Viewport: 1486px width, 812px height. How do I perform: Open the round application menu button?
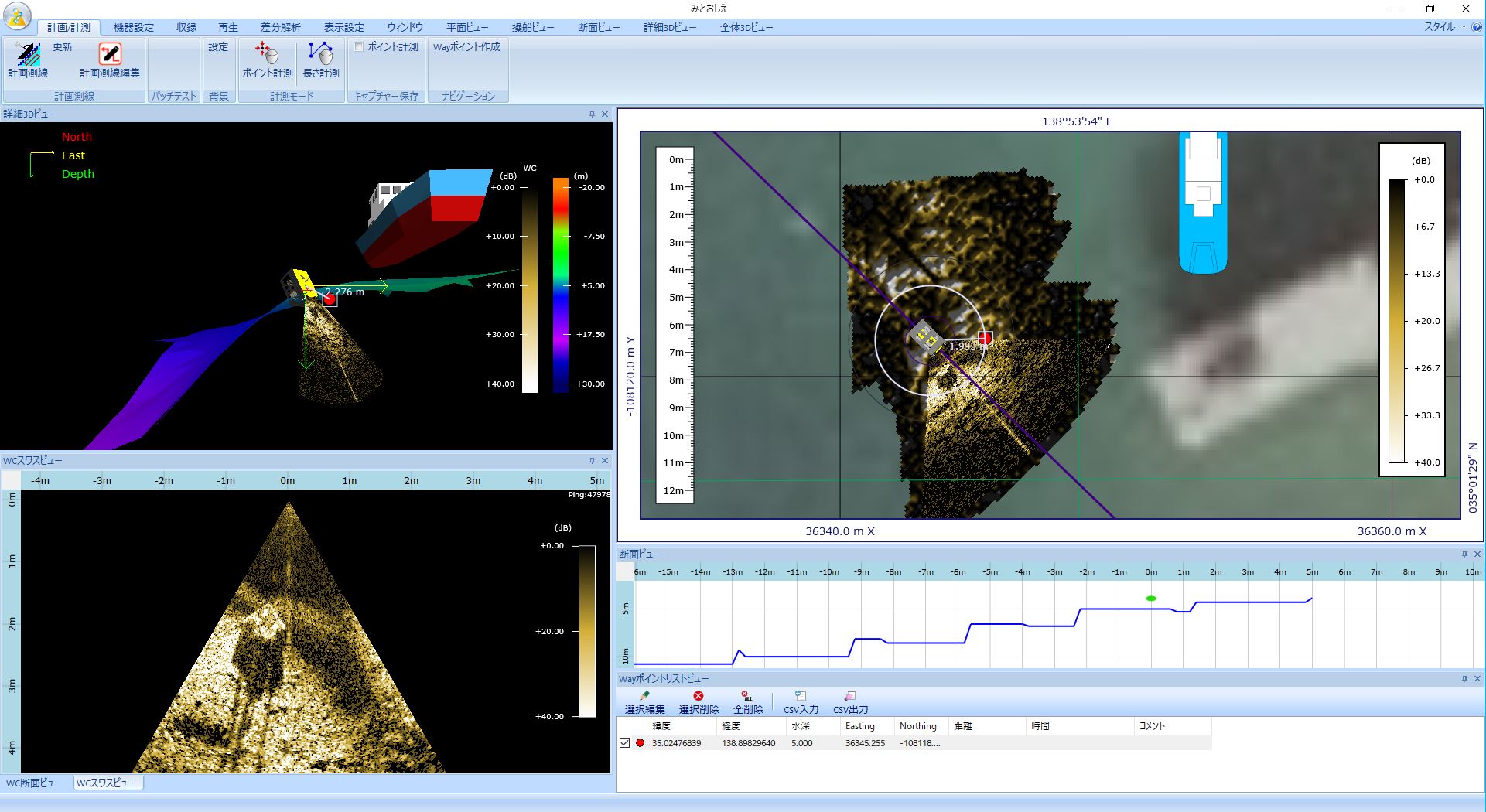pyautogui.click(x=17, y=15)
